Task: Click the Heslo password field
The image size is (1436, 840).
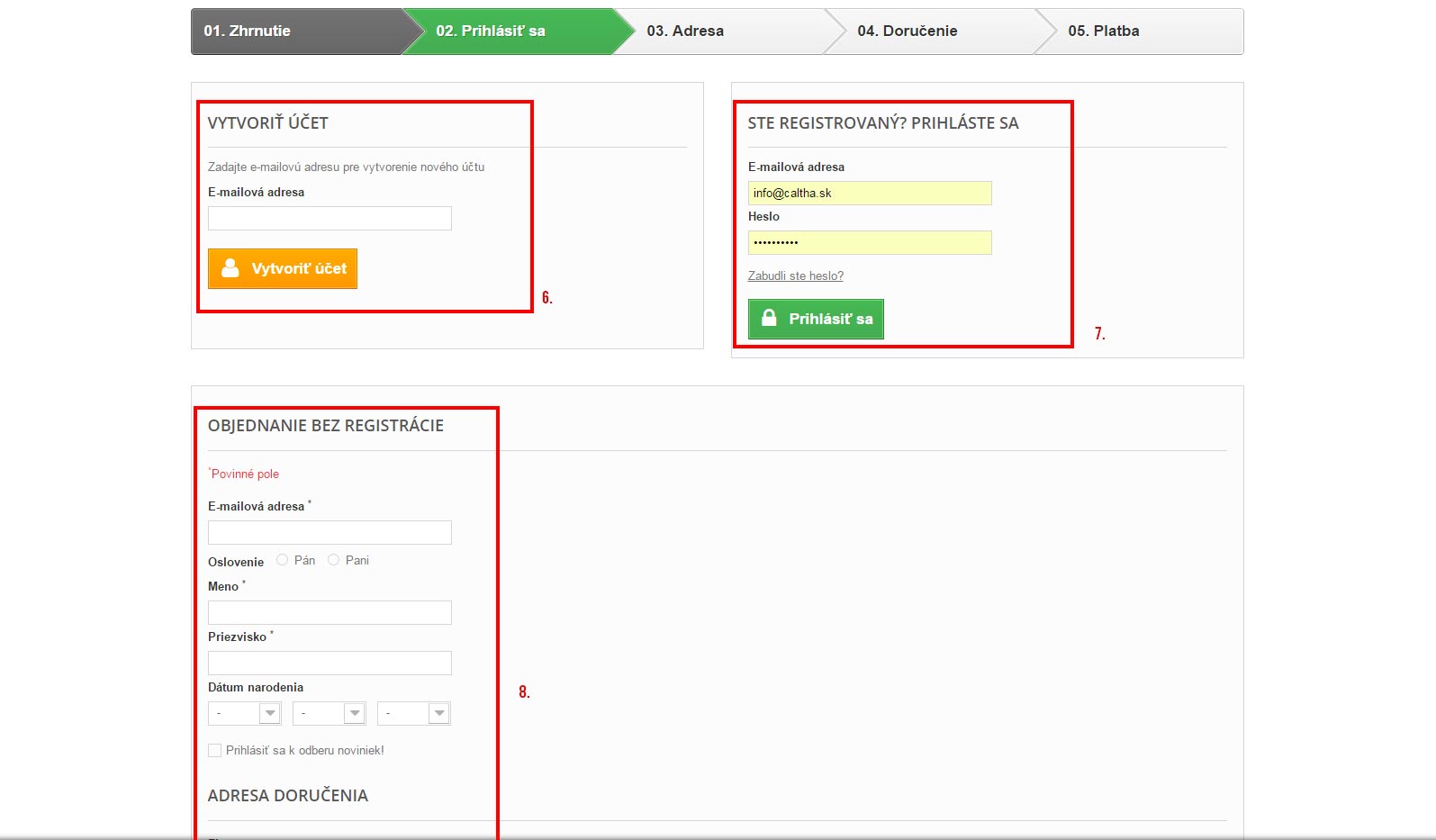Action: click(x=870, y=242)
